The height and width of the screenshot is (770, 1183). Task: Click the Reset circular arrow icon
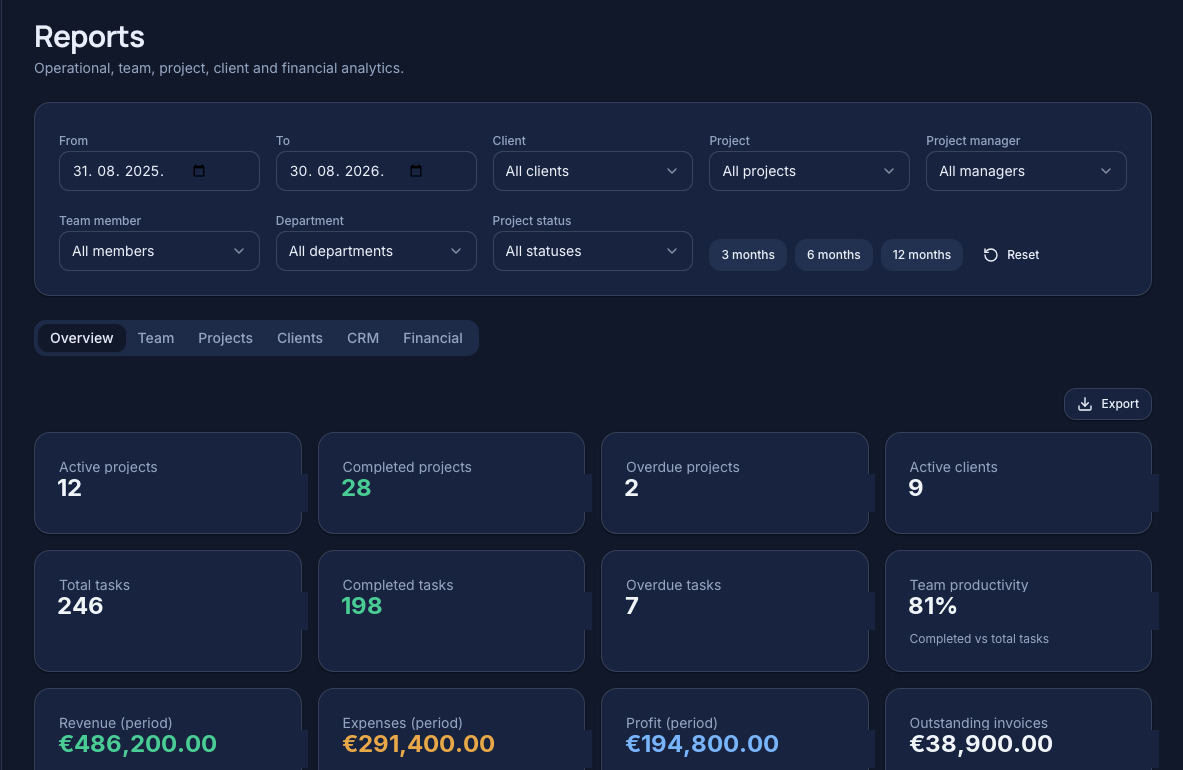991,255
